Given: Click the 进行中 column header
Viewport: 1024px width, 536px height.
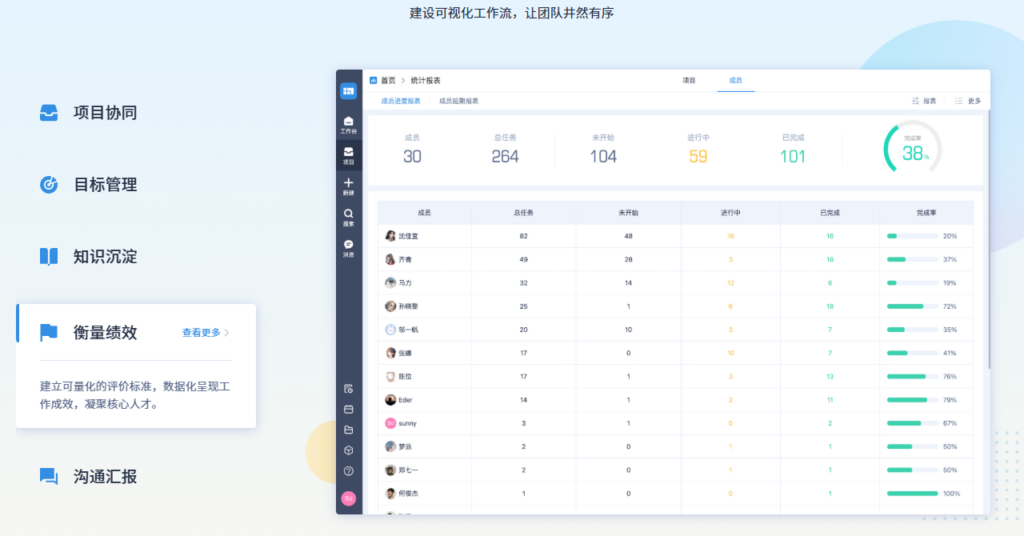Looking at the screenshot, I should [x=731, y=213].
